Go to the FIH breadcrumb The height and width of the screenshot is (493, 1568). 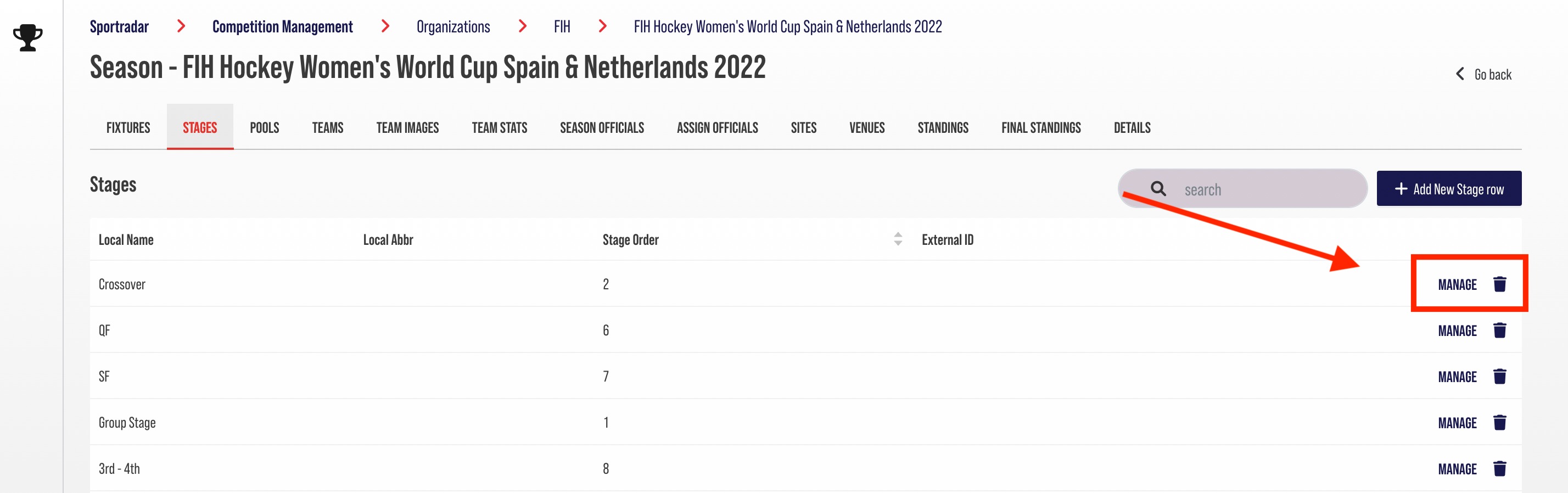coord(562,27)
